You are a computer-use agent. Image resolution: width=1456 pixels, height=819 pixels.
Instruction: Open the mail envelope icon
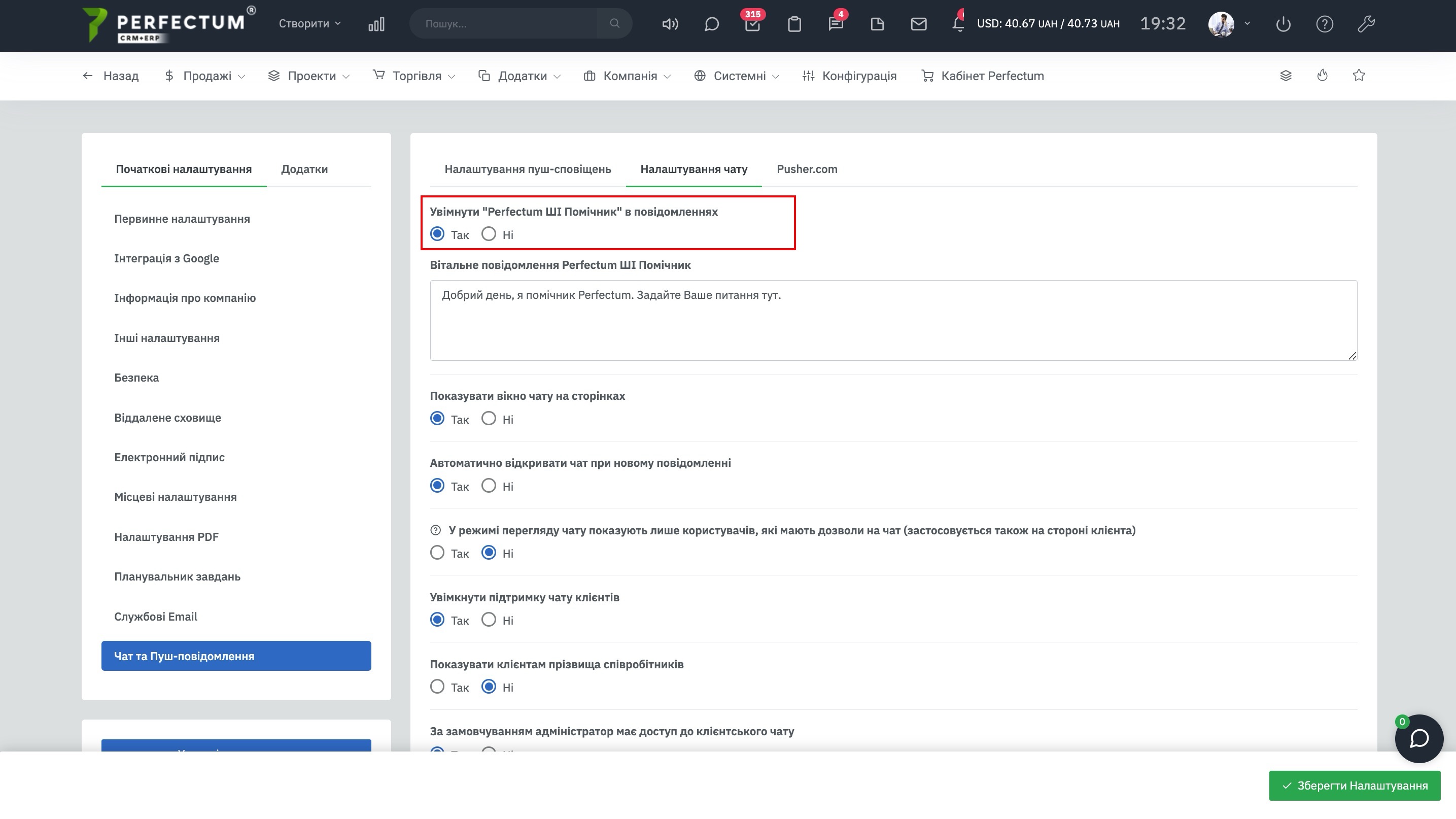pos(918,24)
